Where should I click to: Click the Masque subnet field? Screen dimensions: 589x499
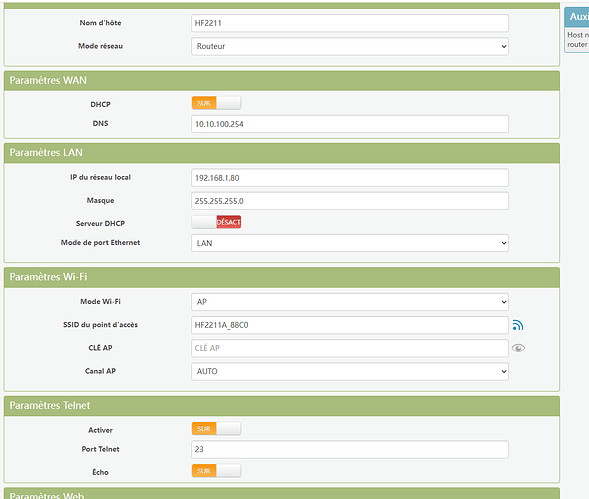[x=350, y=201]
